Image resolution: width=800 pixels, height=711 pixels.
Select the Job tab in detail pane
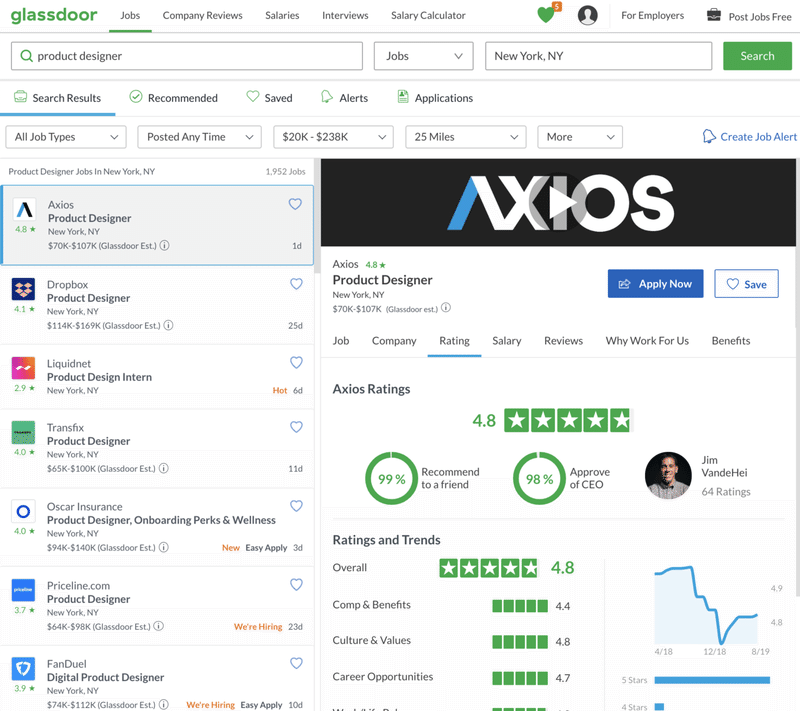click(x=341, y=341)
